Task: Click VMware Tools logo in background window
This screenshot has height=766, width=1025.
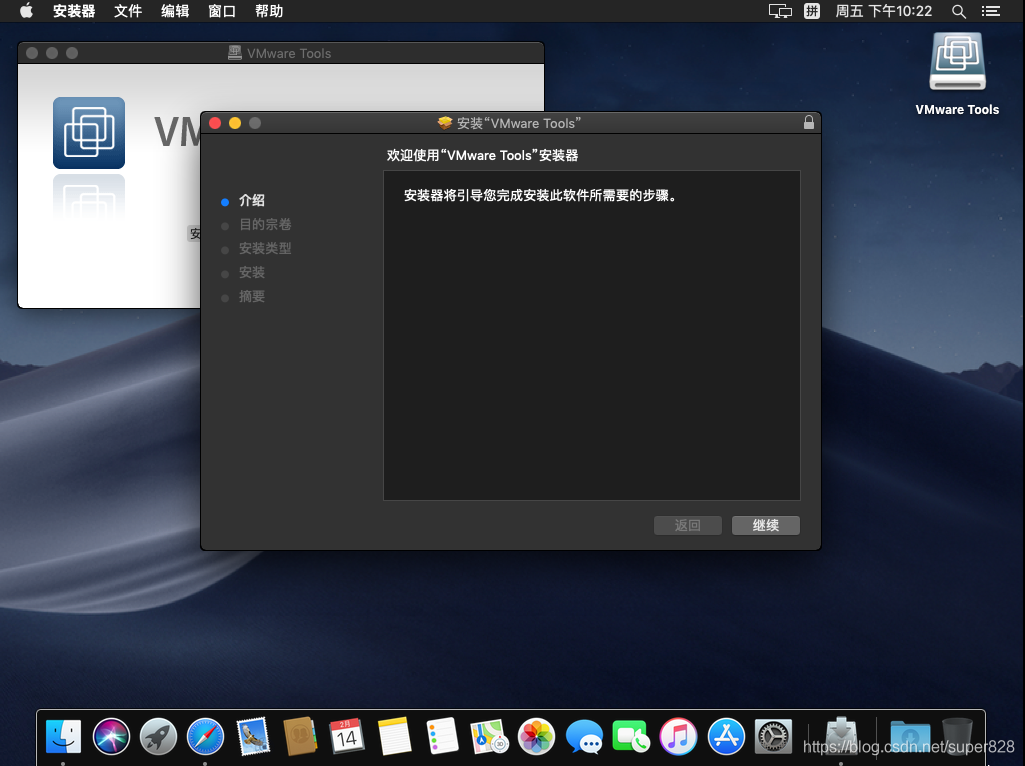Action: click(x=89, y=133)
